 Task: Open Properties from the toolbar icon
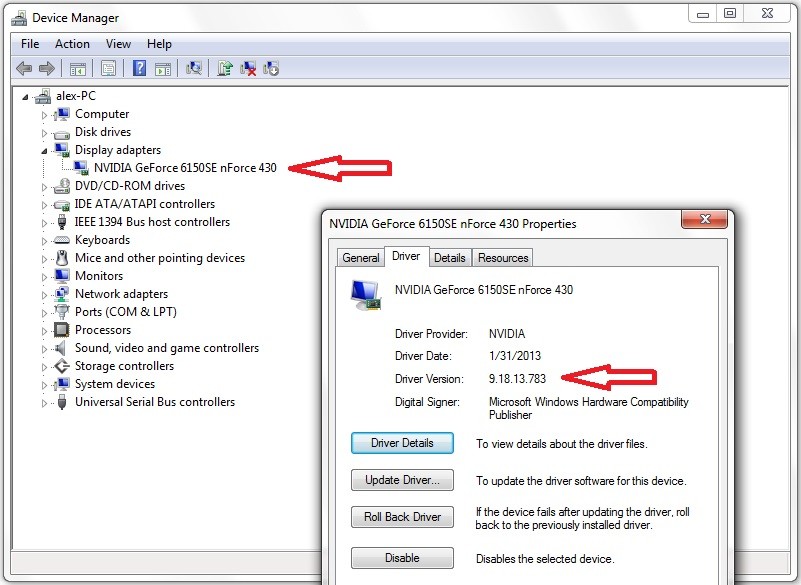pyautogui.click(x=108, y=68)
